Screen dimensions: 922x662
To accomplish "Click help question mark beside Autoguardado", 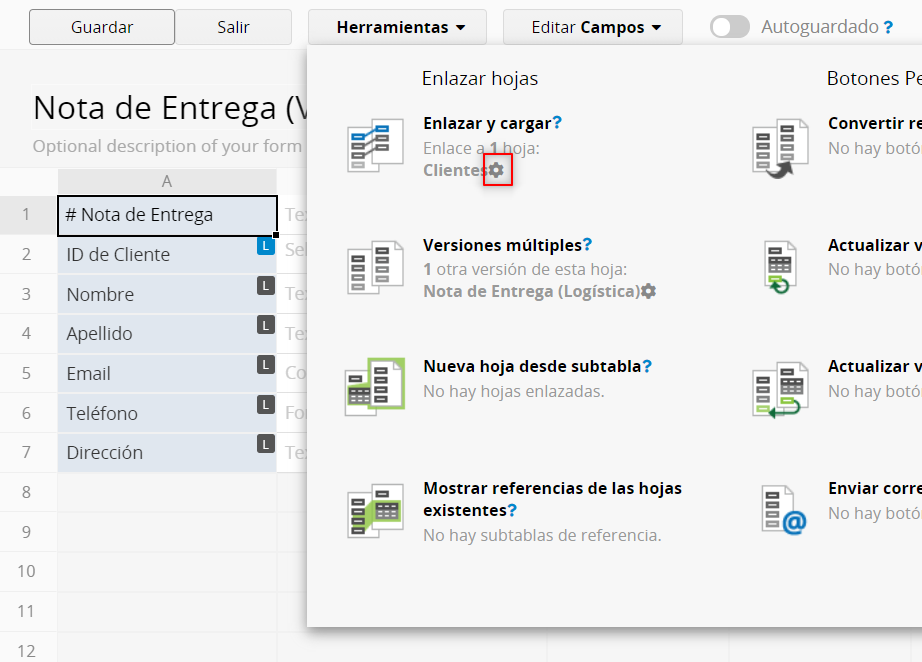I will coord(888,27).
